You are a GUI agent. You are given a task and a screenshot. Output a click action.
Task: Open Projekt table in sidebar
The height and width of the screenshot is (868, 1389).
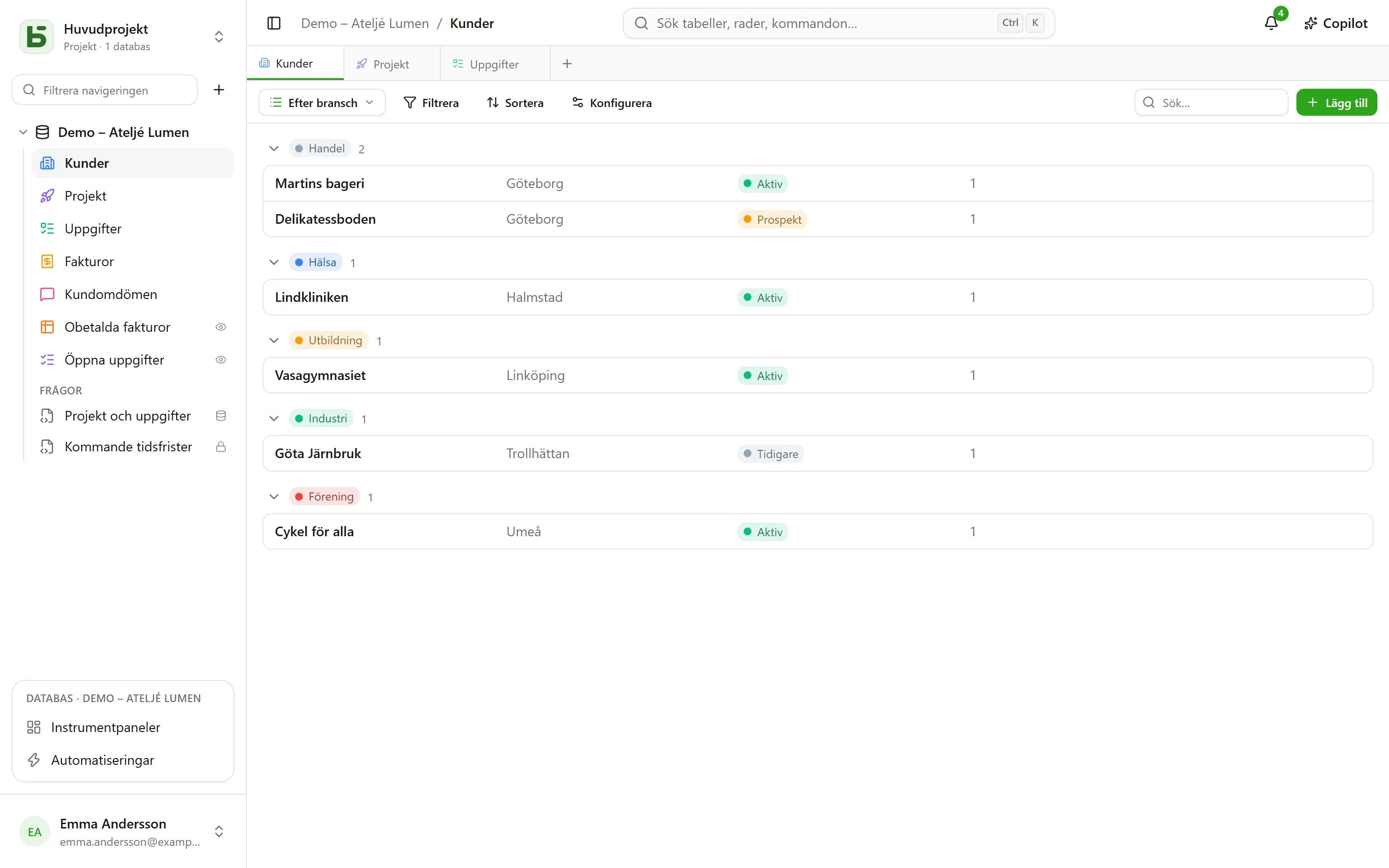click(x=133, y=196)
